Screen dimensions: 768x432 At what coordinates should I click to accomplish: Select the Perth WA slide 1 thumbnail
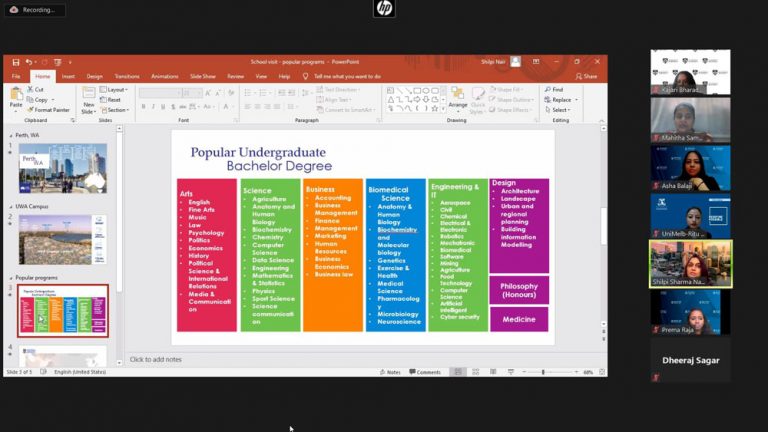[x=62, y=167]
